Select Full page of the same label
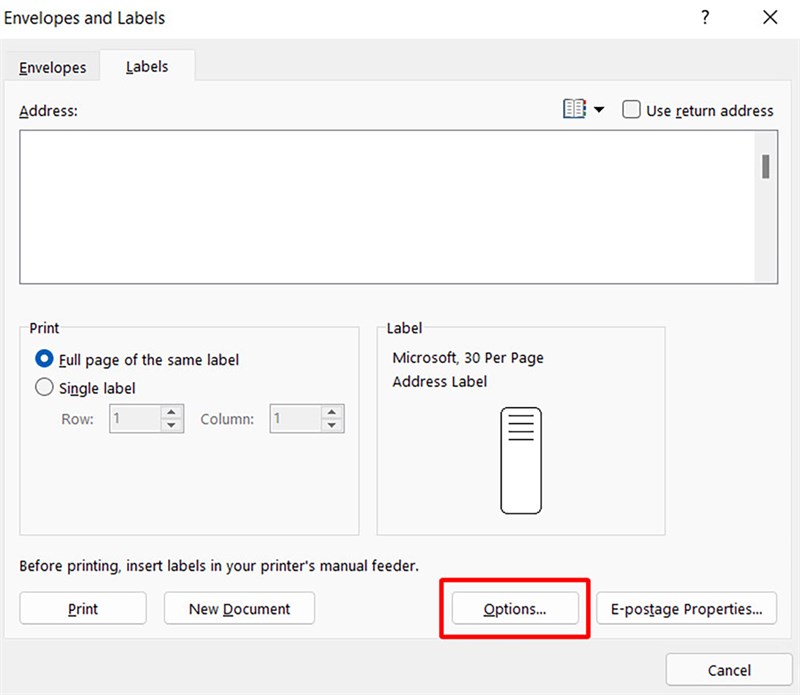The height and width of the screenshot is (695, 800). [x=44, y=359]
